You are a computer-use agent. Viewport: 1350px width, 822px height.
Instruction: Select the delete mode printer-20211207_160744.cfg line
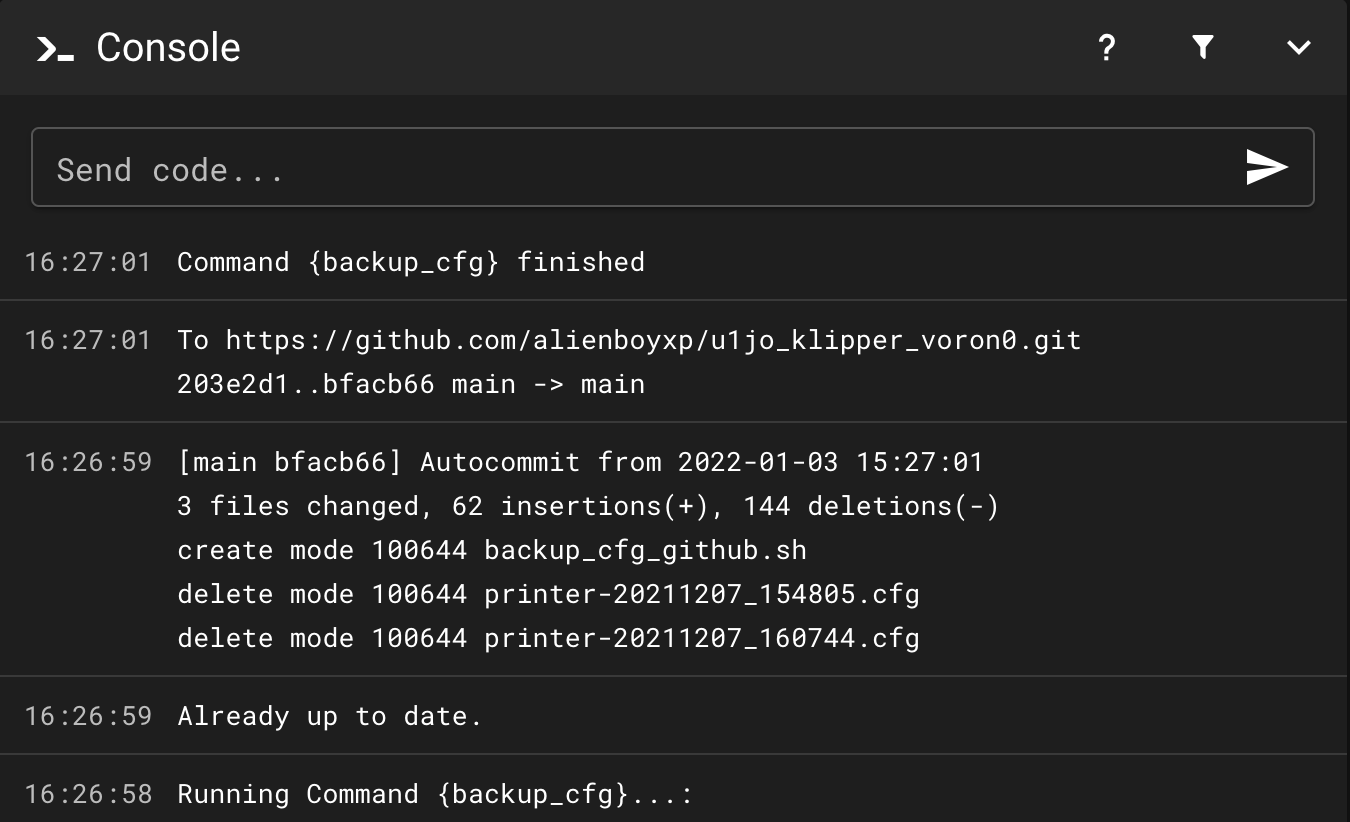548,638
